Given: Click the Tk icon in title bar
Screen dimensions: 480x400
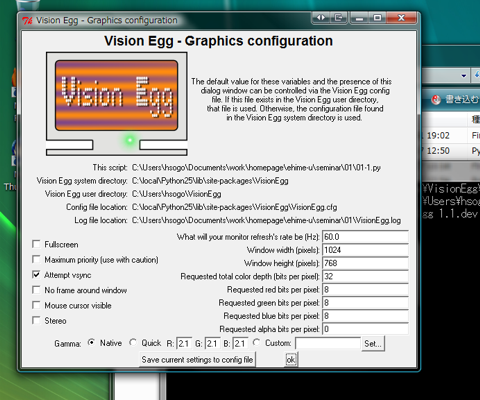Looking at the screenshot, I should (27, 21).
